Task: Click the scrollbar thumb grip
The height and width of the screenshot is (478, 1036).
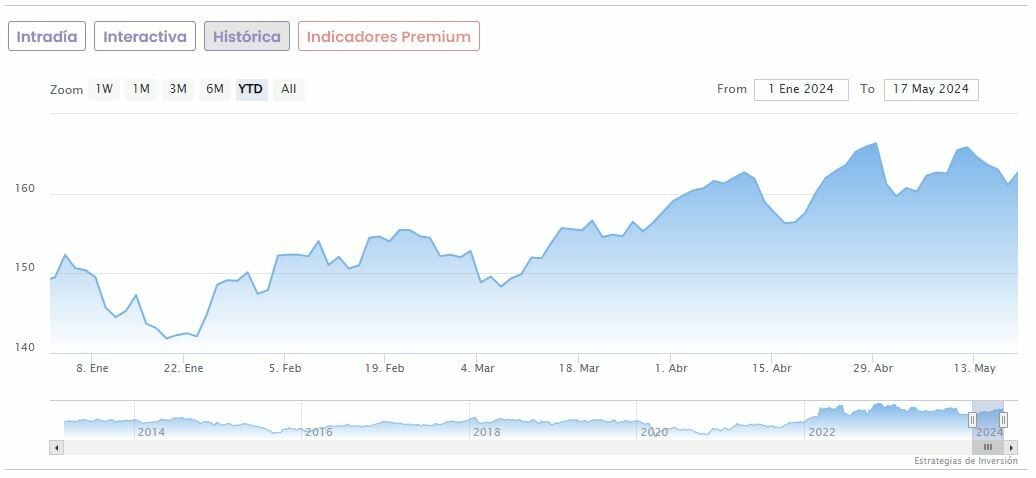Action: (x=987, y=447)
